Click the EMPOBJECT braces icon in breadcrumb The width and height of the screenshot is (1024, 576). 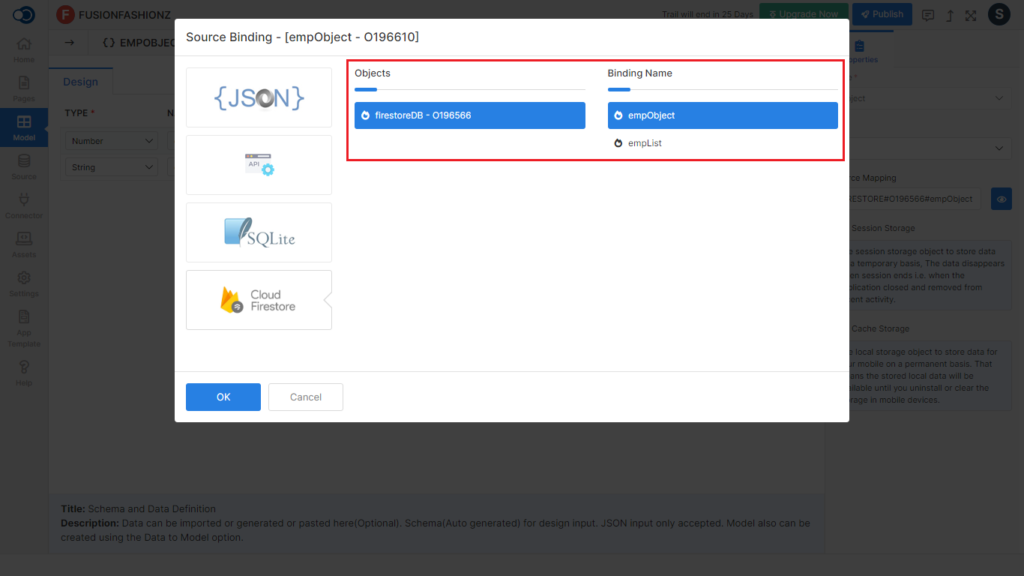click(109, 42)
